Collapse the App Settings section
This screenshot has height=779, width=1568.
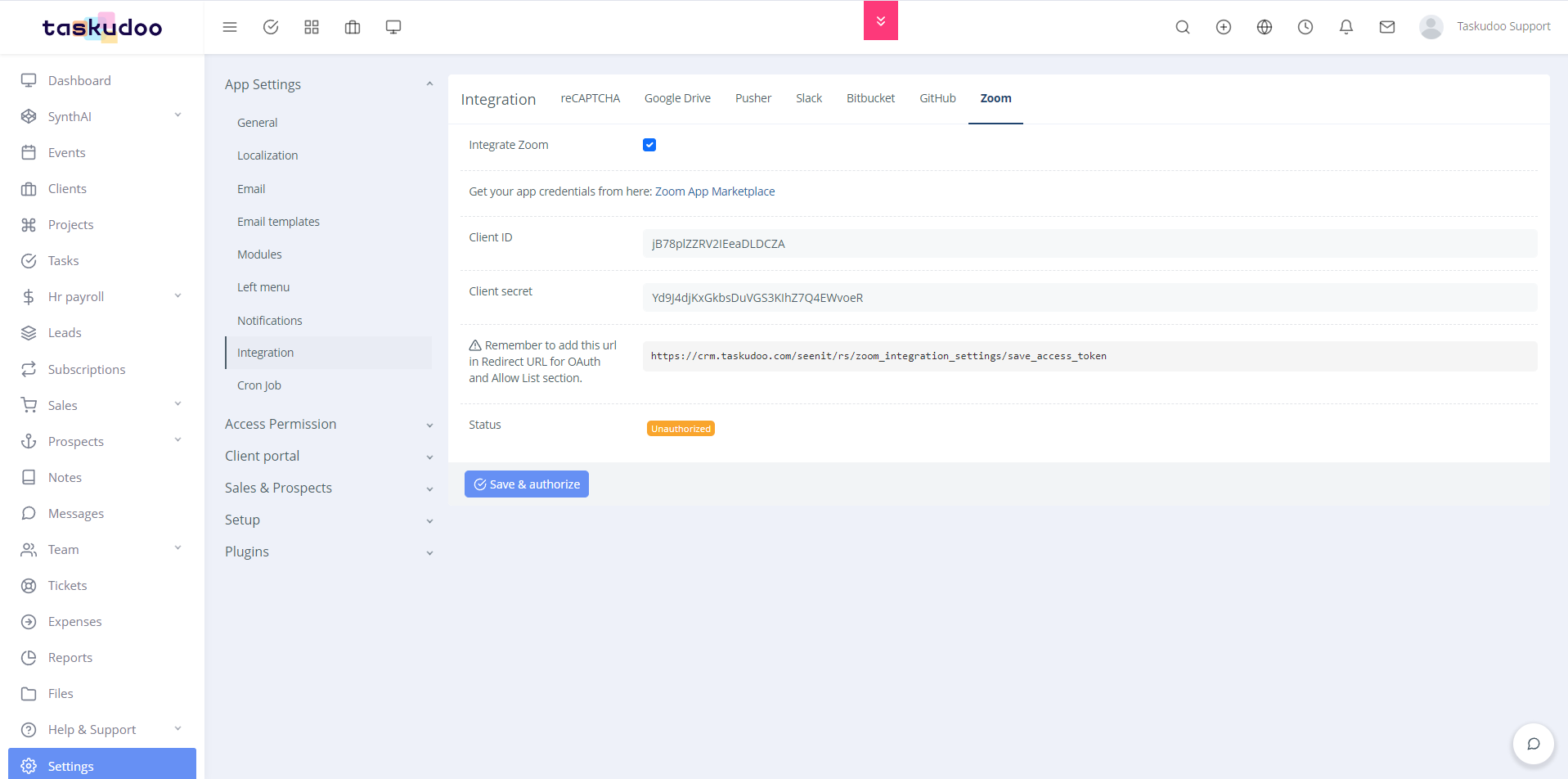329,84
